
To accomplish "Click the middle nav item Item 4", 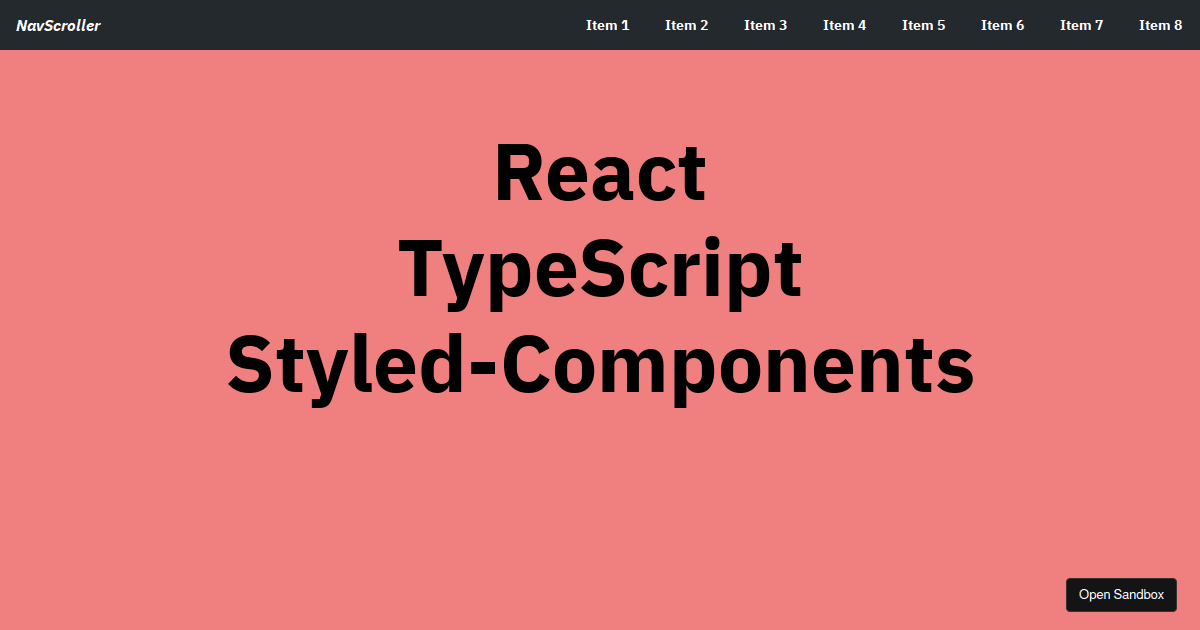I will coord(844,25).
